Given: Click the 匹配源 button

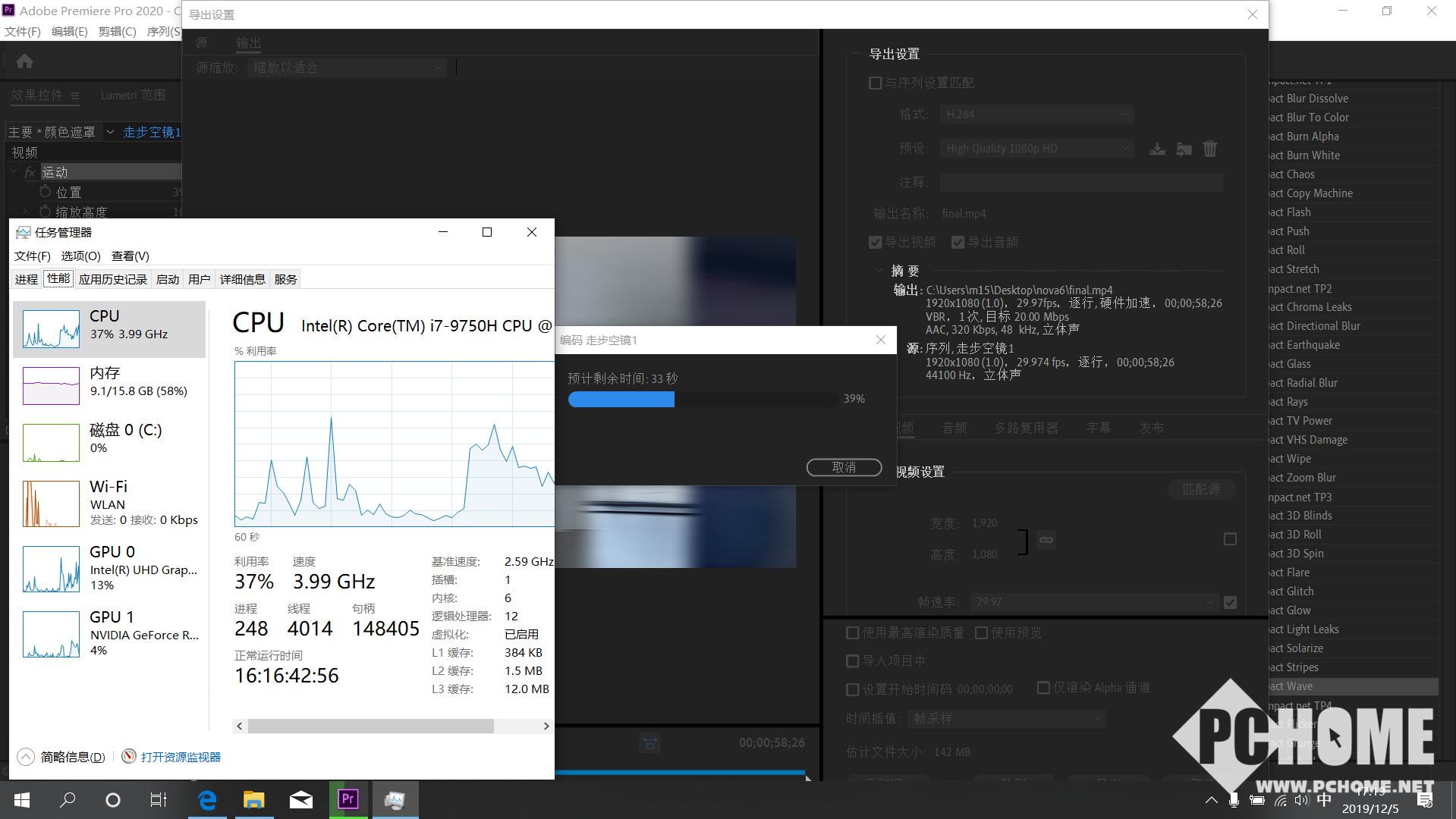Looking at the screenshot, I should click(x=1202, y=489).
